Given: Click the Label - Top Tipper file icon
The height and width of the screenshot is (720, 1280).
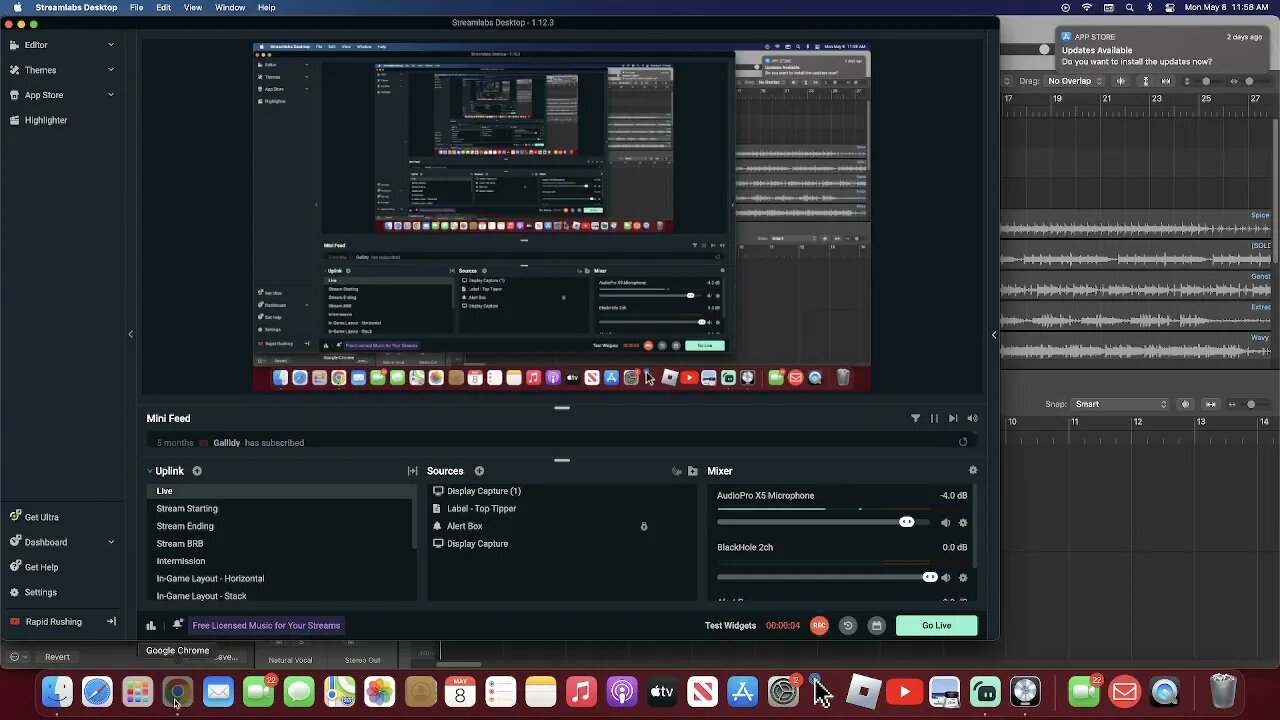Looking at the screenshot, I should (x=437, y=509).
